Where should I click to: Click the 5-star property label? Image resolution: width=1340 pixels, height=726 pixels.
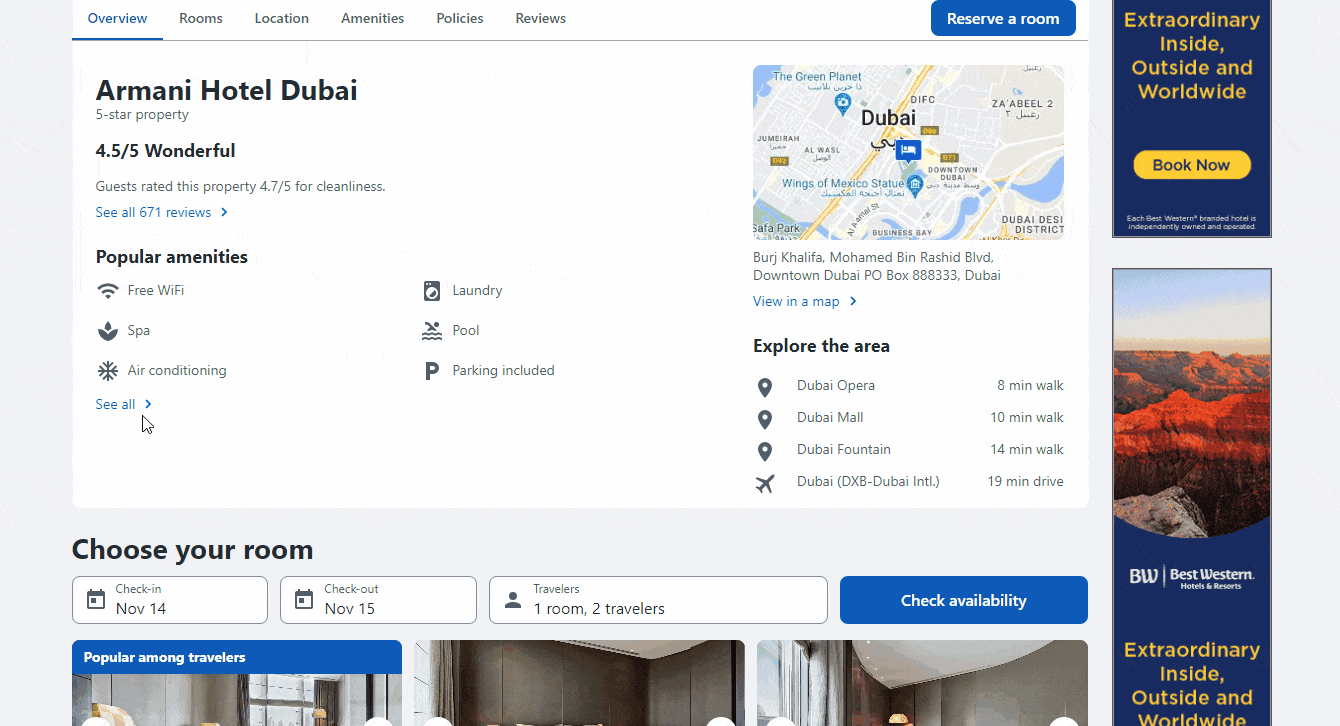(x=142, y=115)
